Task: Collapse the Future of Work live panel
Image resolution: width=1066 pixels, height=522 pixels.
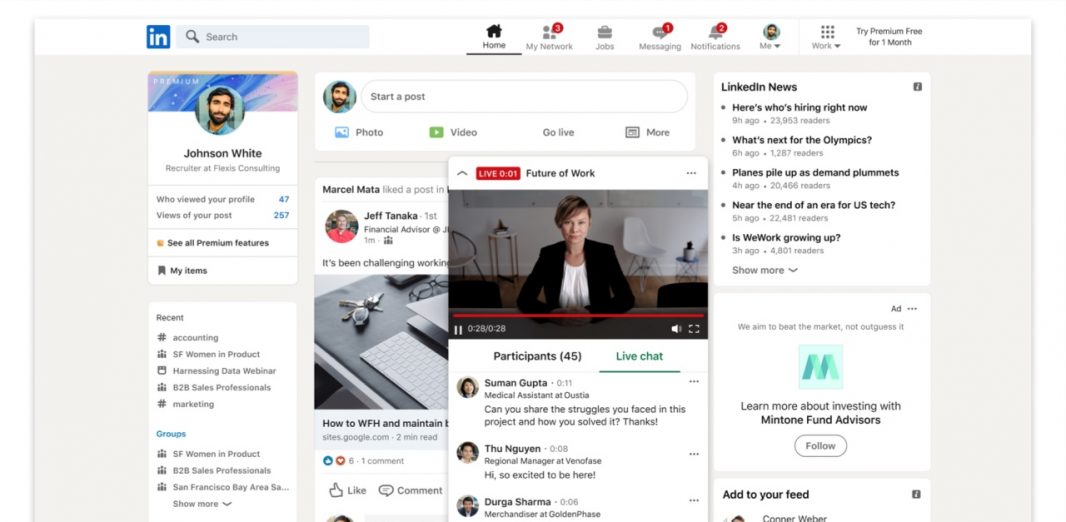Action: click(x=462, y=173)
